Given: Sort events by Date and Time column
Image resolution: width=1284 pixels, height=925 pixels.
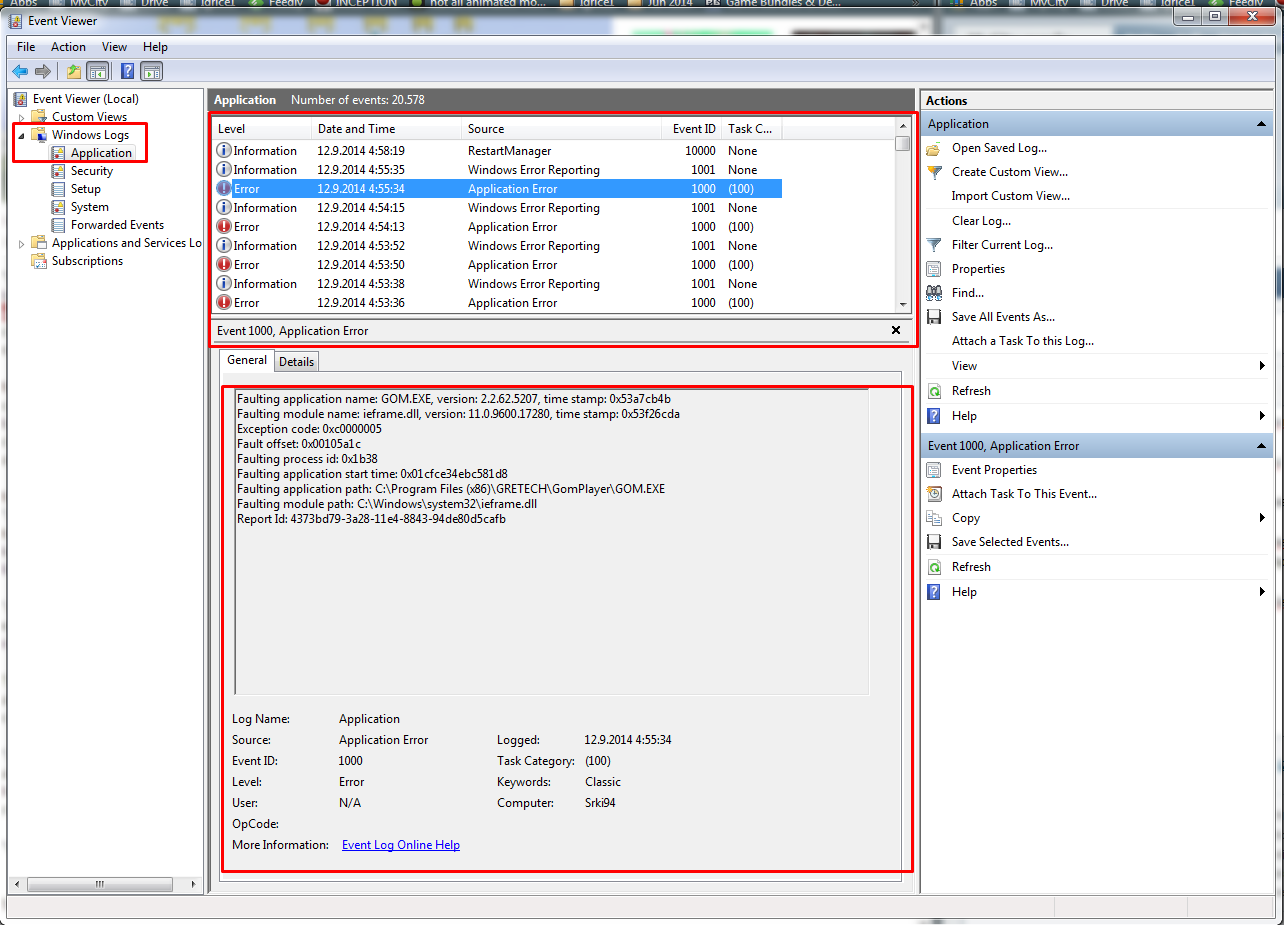Looking at the screenshot, I should [388, 129].
